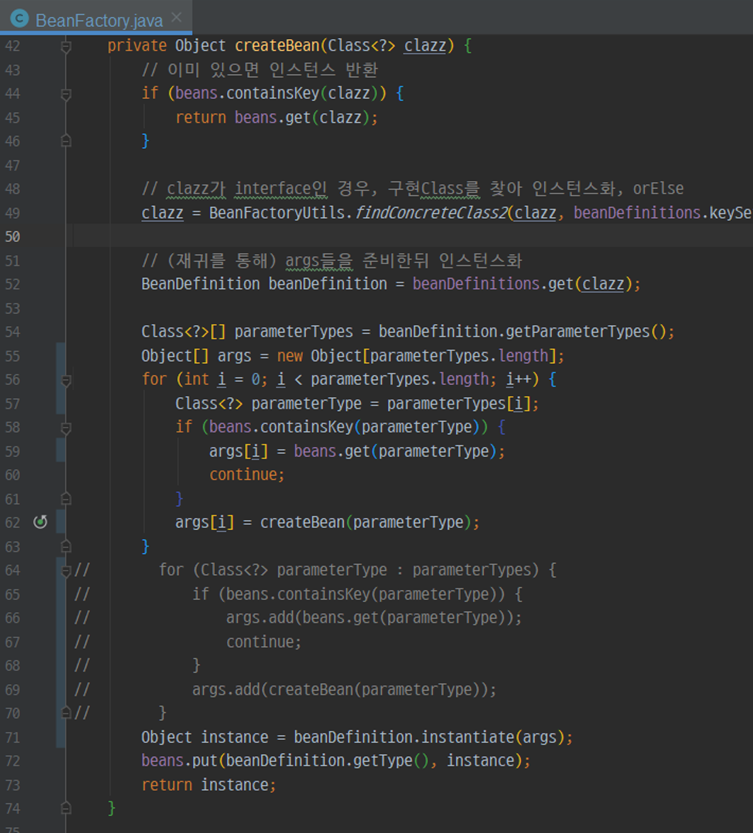753x833 pixels.
Task: Click commented 'args.add(beans.get' on line 66
Action: tap(302, 618)
